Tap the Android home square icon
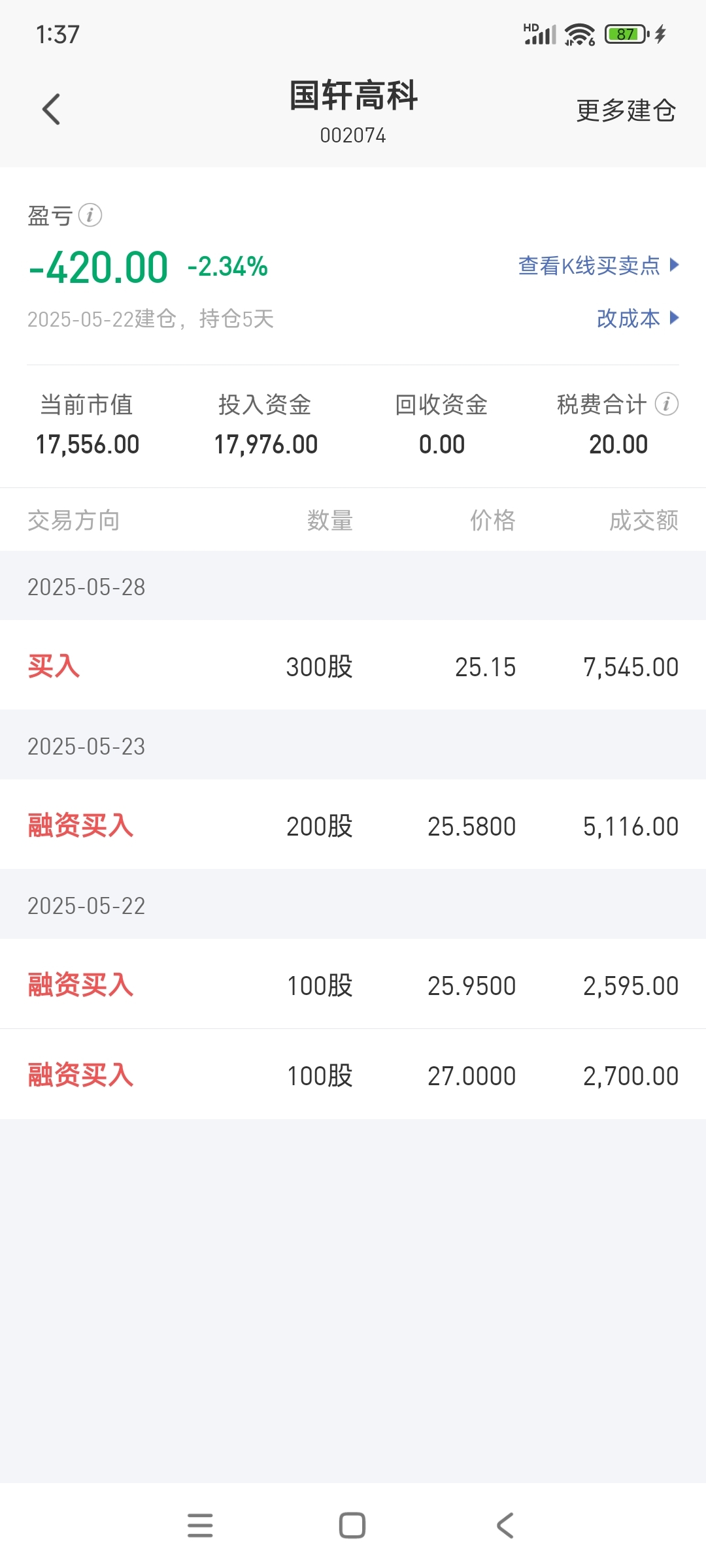Screen dimensions: 706x1568 352,1526
